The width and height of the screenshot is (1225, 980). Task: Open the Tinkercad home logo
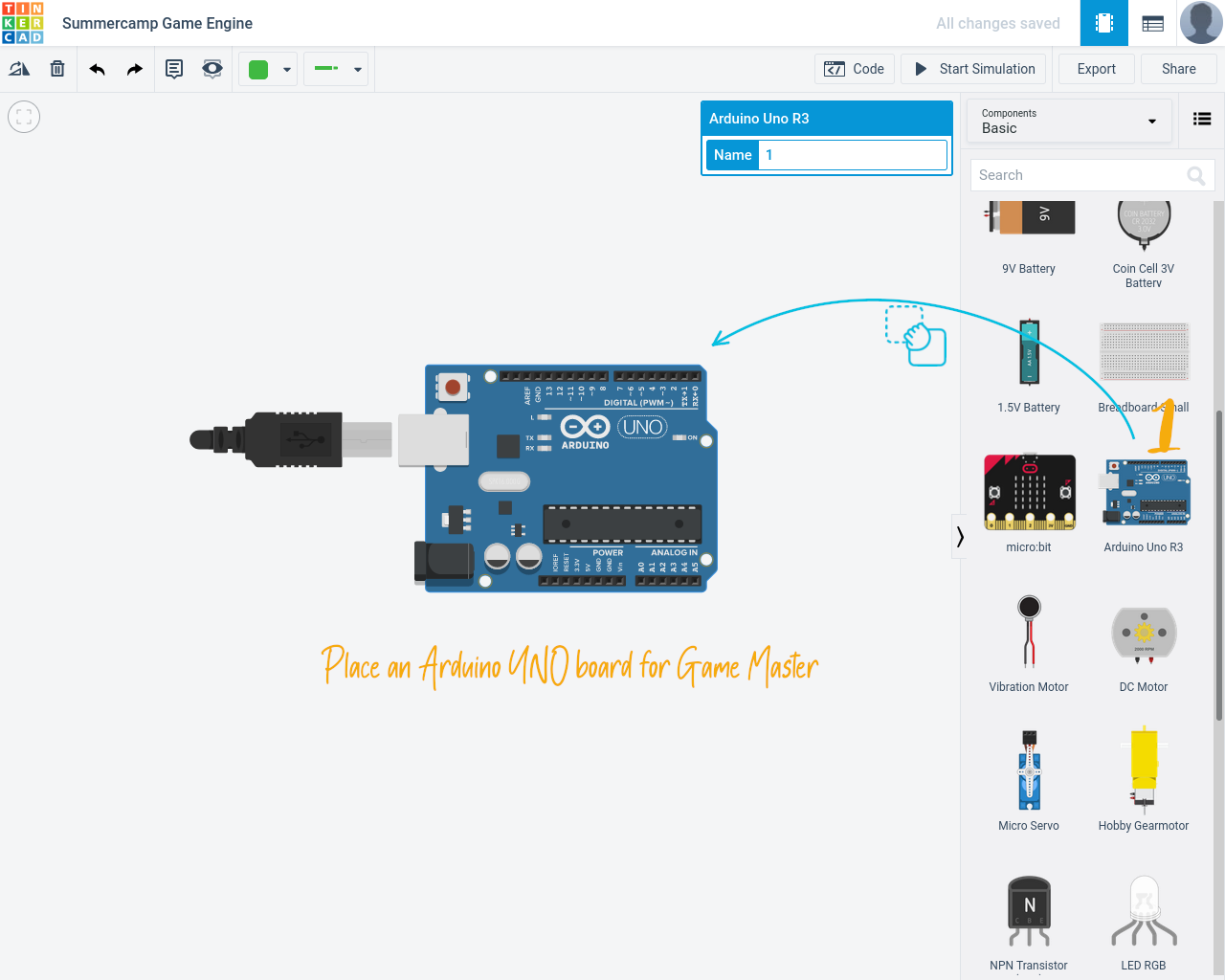pos(23,23)
